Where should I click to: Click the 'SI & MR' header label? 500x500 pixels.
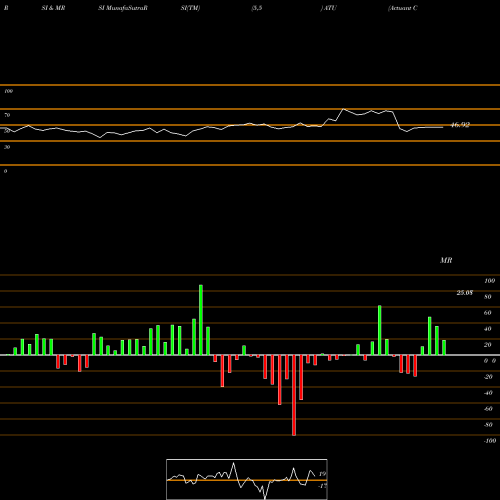pyautogui.click(x=53, y=8)
